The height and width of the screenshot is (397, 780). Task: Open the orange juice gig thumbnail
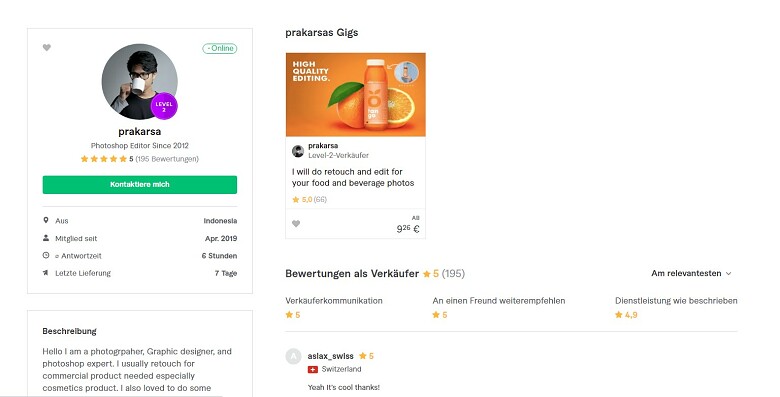356,95
